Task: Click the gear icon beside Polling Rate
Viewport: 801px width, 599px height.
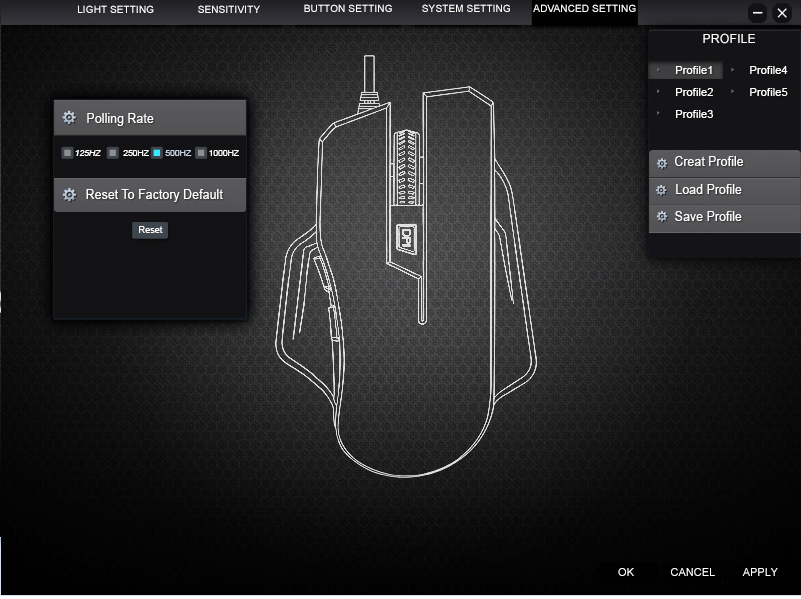Action: (69, 118)
